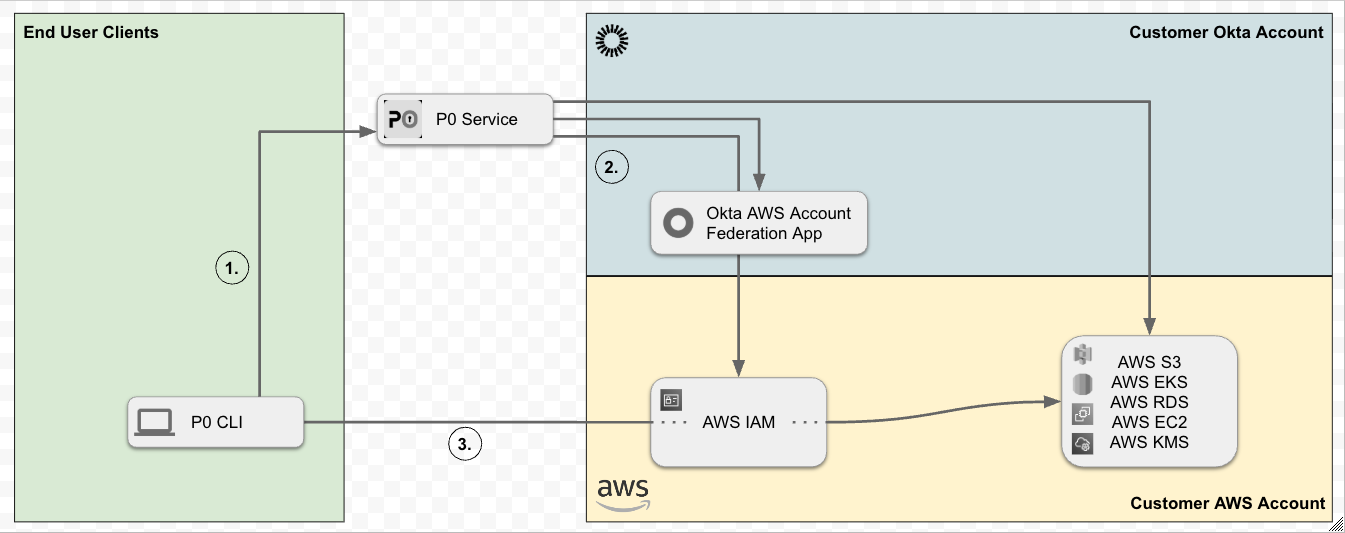Select the AWS KMS text
Viewport: 1345px width, 533px height.
1149,442
